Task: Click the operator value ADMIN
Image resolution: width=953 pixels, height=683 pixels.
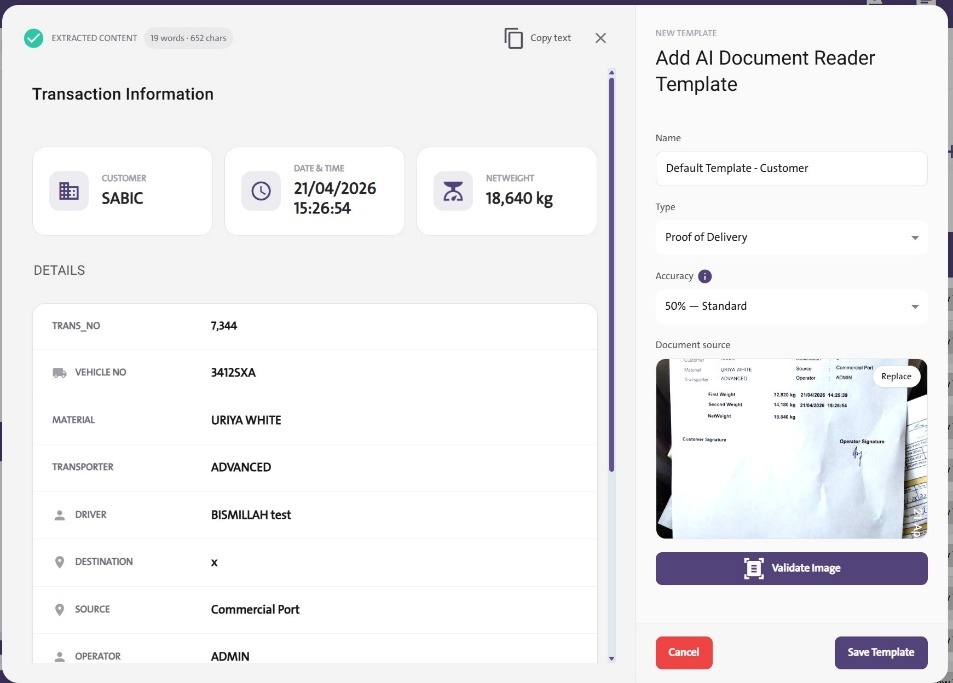Action: (230, 657)
